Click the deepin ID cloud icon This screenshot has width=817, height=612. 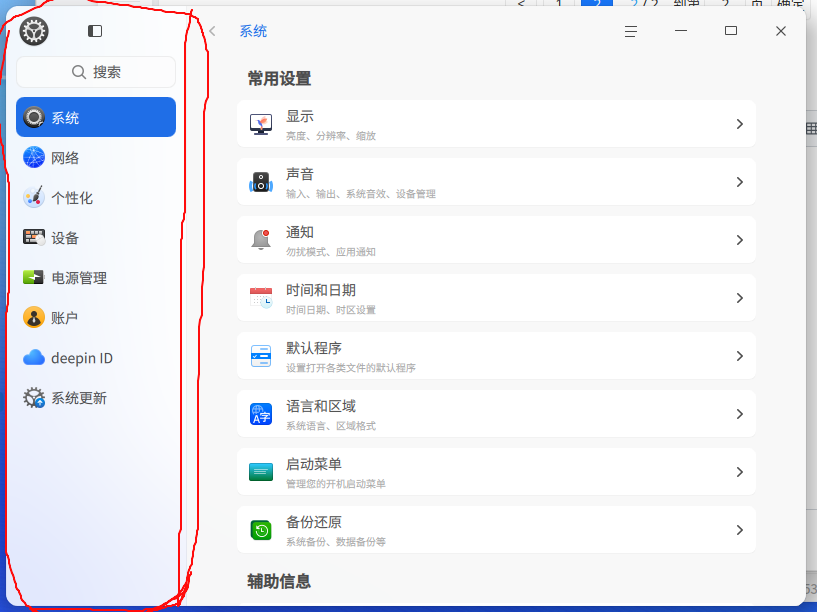click(x=34, y=358)
